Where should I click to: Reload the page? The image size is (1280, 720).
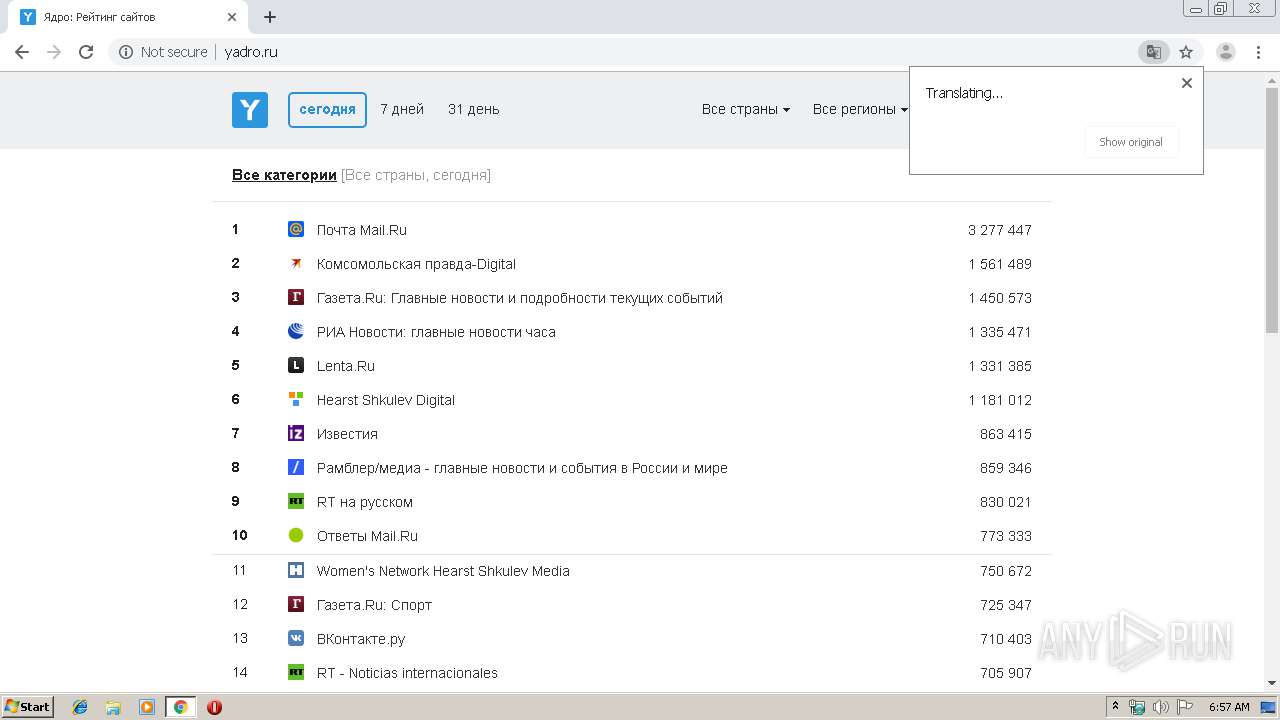[86, 52]
